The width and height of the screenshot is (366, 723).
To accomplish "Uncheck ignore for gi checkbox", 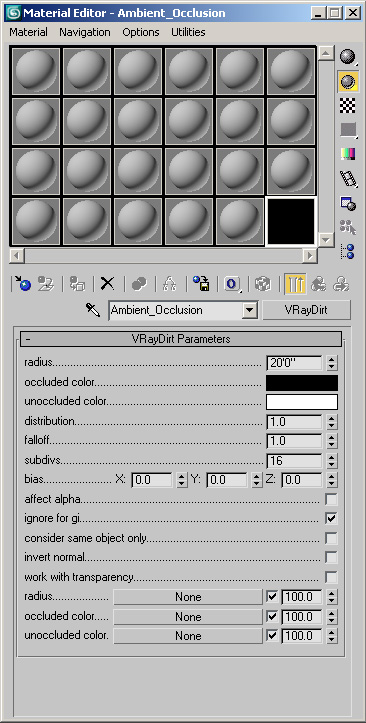I will (331, 518).
